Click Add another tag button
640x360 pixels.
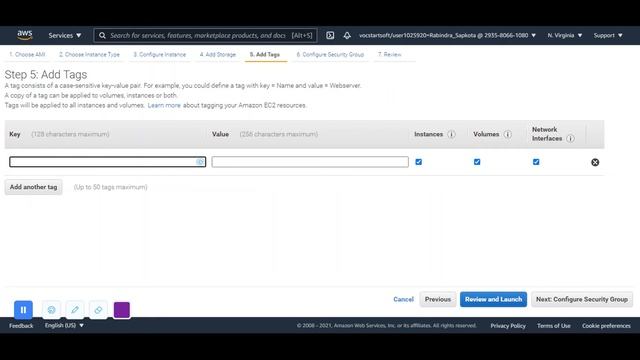(33, 187)
